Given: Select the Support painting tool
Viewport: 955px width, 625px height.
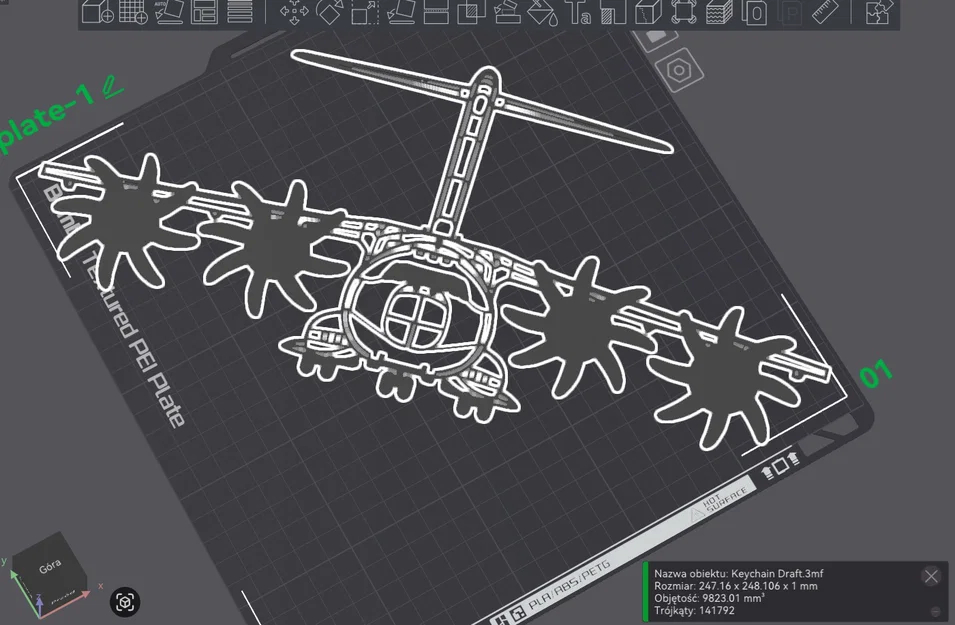Looking at the screenshot, I should click(506, 14).
